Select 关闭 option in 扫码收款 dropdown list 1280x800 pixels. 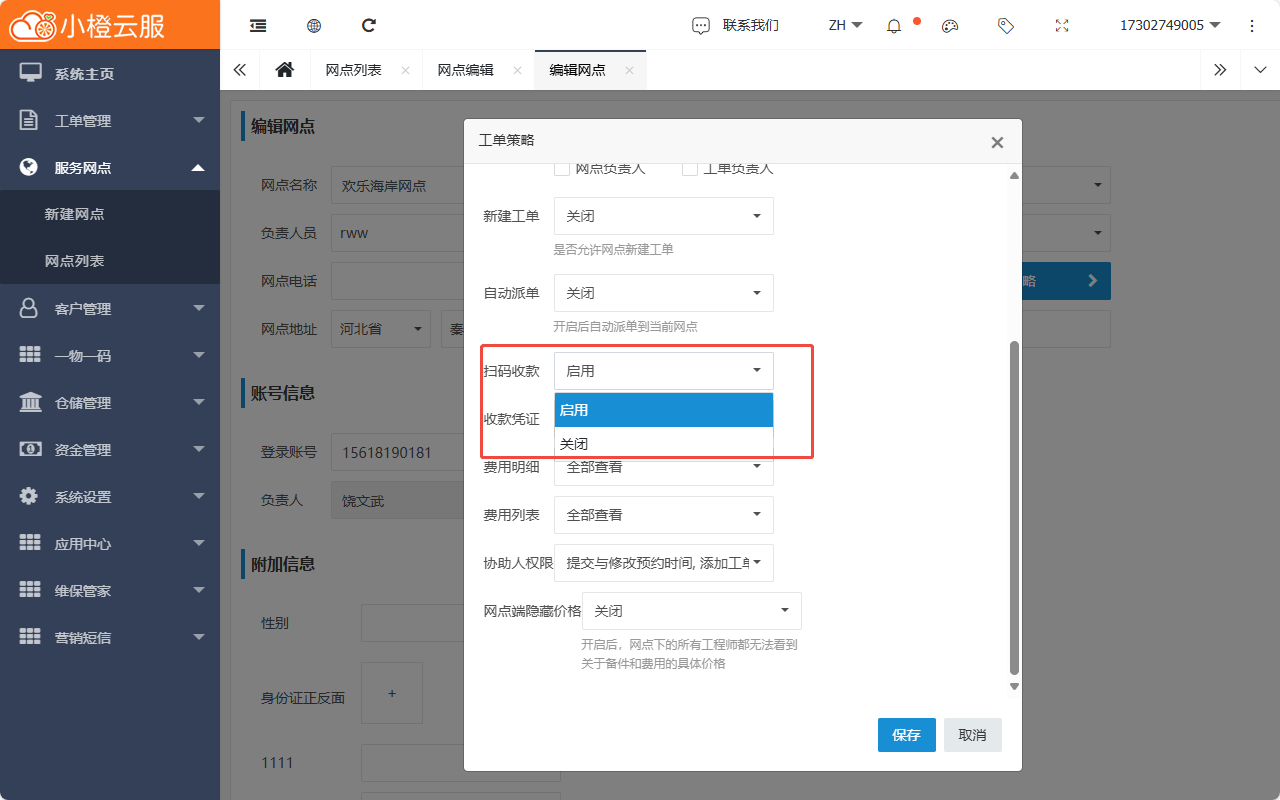663,444
